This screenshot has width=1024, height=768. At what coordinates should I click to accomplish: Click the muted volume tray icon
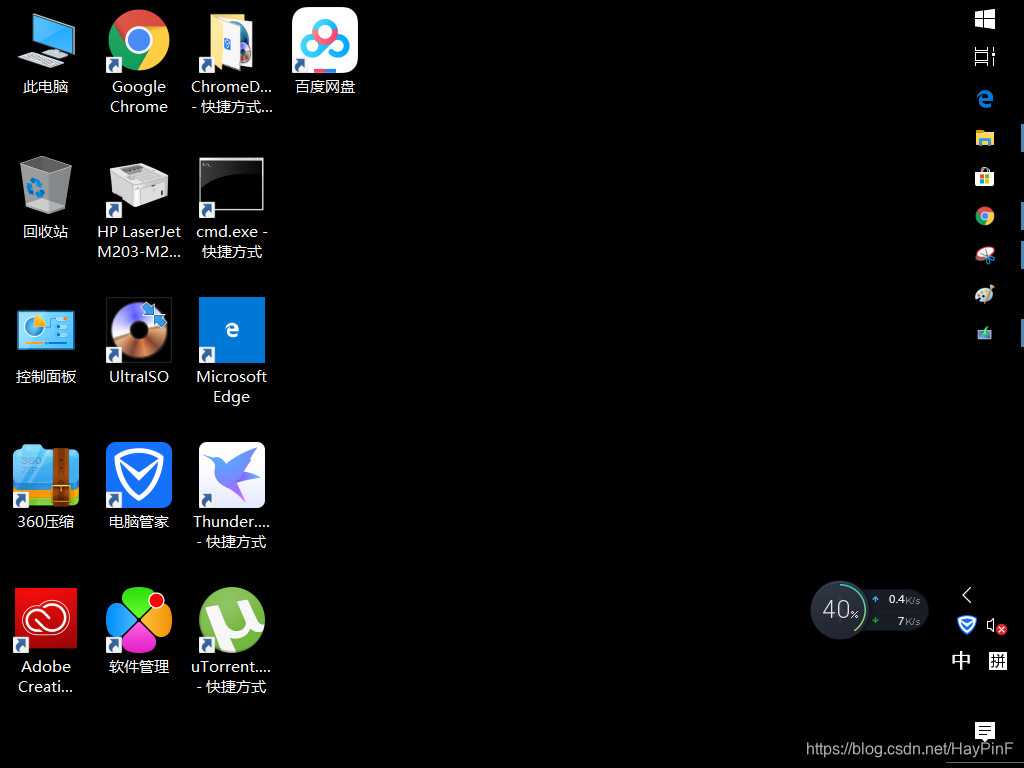click(997, 626)
